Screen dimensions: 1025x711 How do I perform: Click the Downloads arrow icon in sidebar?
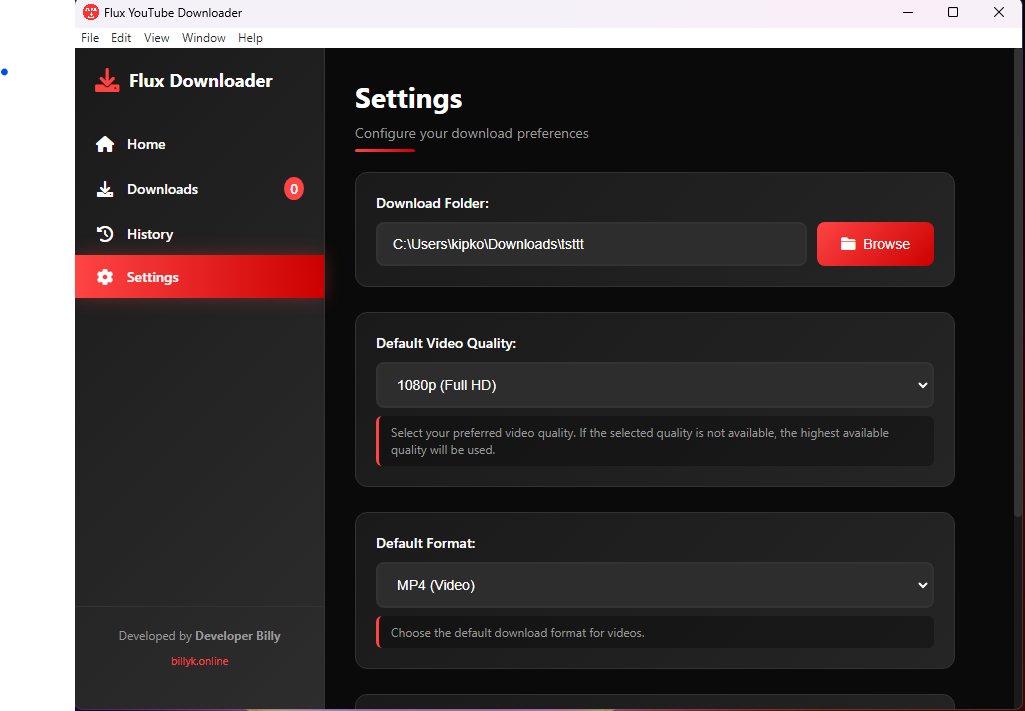pos(105,190)
